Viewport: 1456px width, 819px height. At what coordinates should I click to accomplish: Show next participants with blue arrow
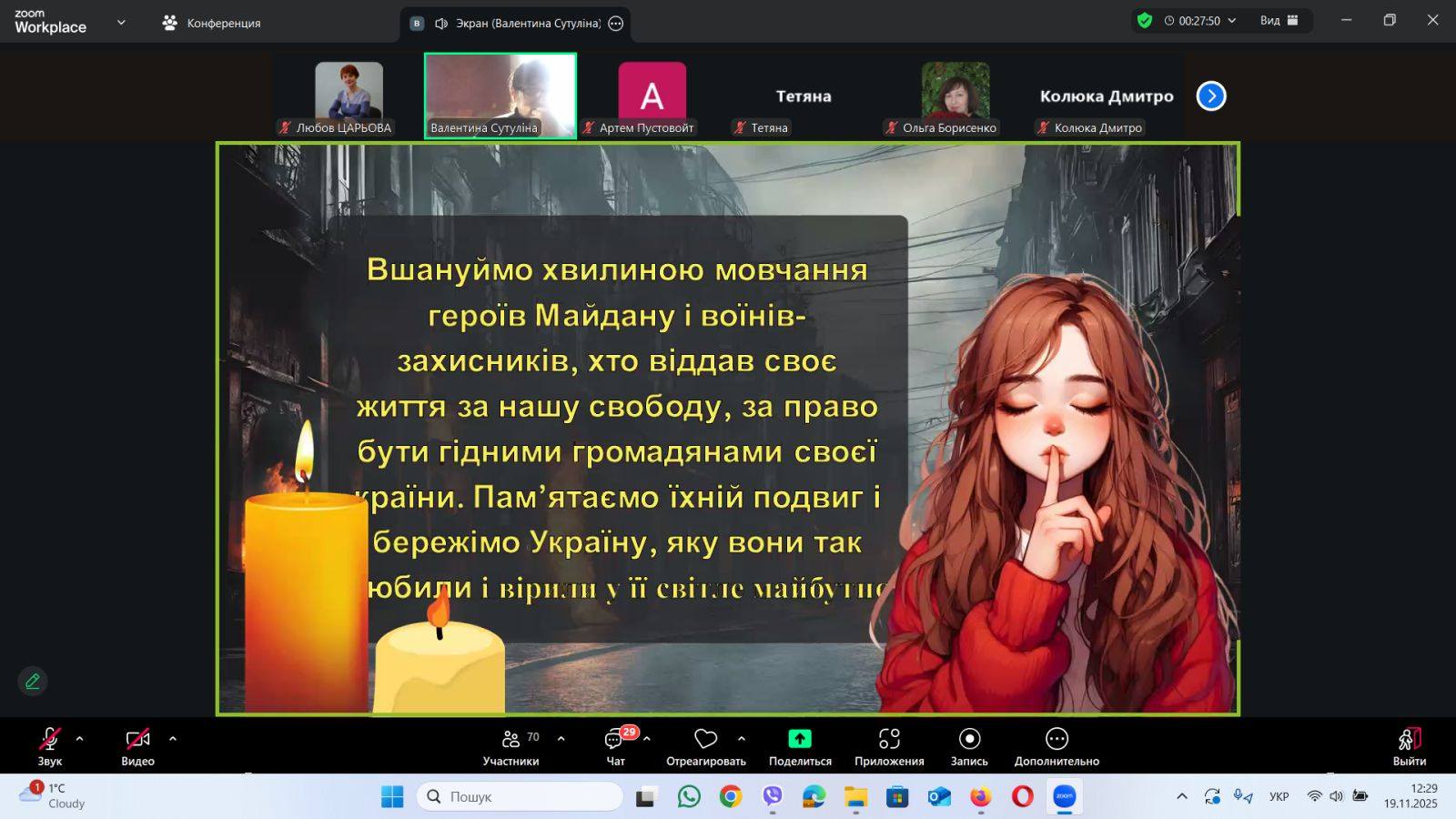click(1211, 96)
